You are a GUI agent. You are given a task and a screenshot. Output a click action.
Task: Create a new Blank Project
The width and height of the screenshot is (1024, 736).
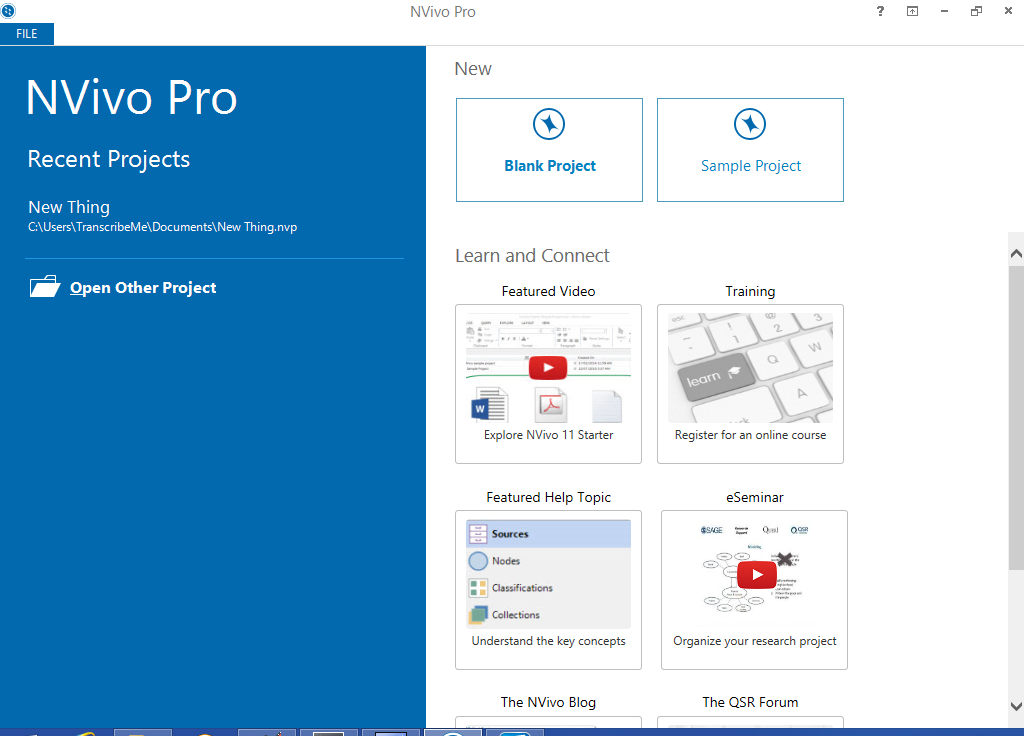[x=549, y=166]
